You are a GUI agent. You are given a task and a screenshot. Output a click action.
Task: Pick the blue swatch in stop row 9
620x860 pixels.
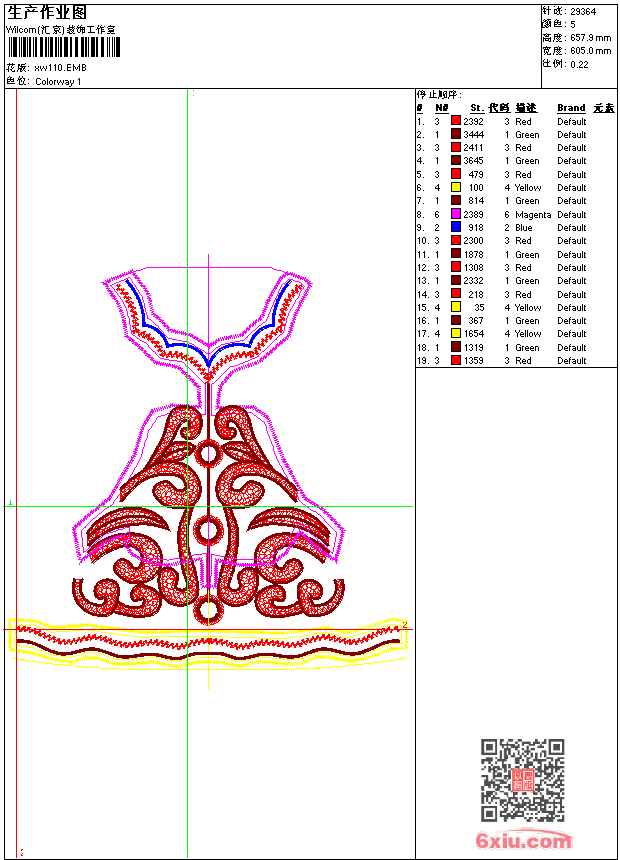point(455,227)
